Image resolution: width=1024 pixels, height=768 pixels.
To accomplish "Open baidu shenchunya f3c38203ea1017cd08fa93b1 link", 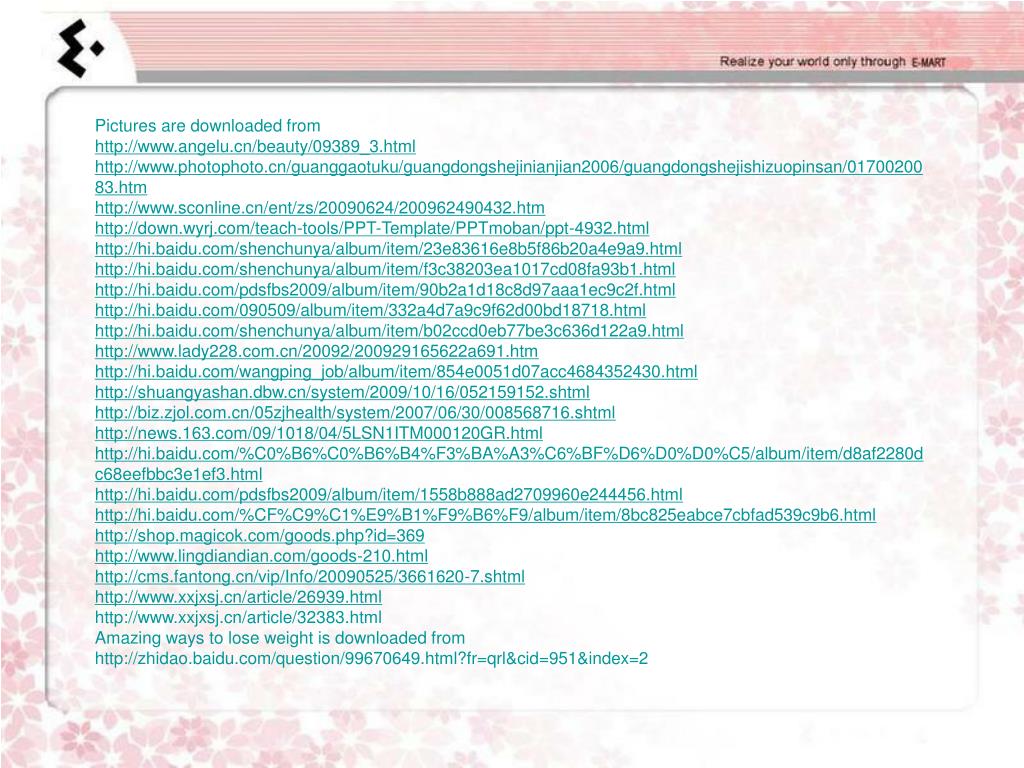I will coord(385,269).
